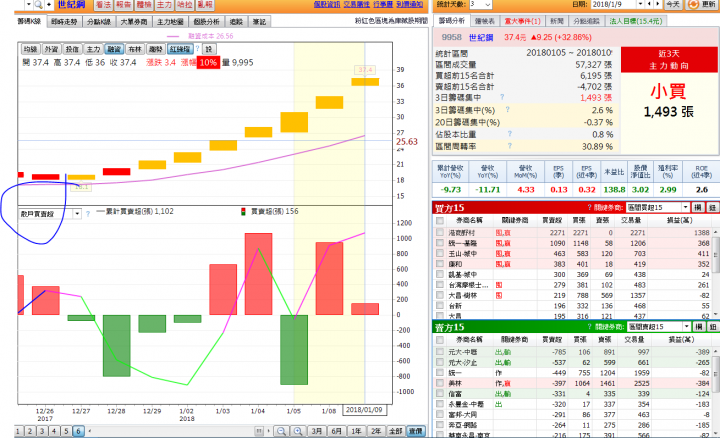Toggle the 均線 chart overlay
The image size is (720, 438).
(30, 49)
